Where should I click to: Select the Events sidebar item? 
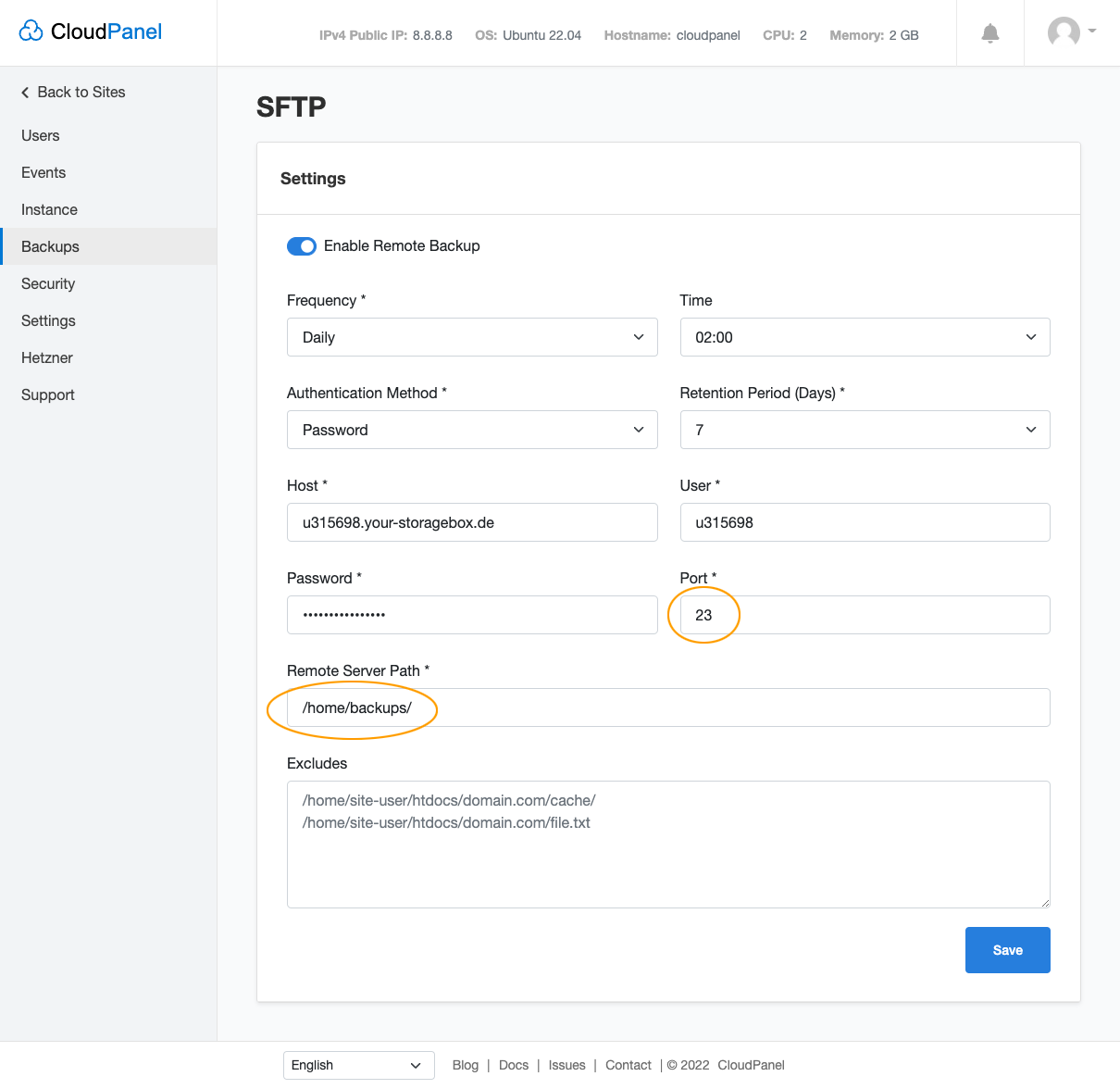(44, 172)
